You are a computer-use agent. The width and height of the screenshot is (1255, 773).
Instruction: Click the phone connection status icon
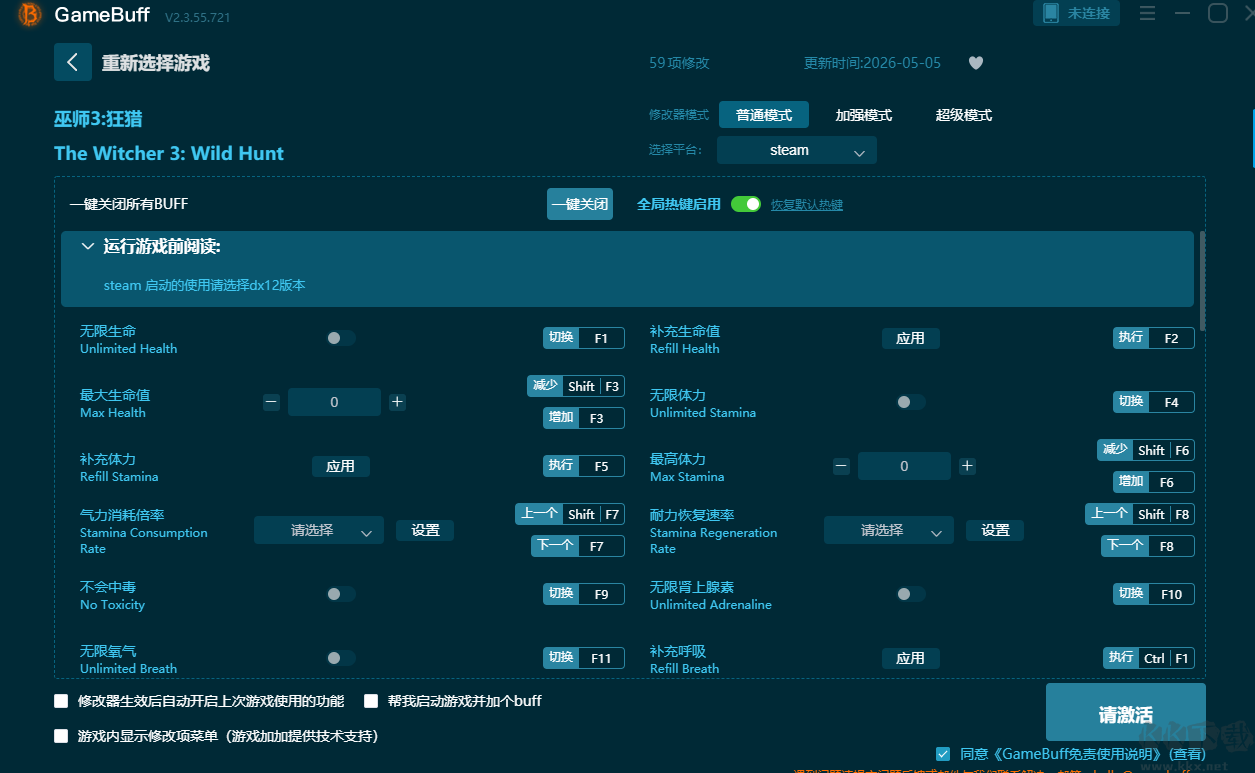click(1050, 13)
